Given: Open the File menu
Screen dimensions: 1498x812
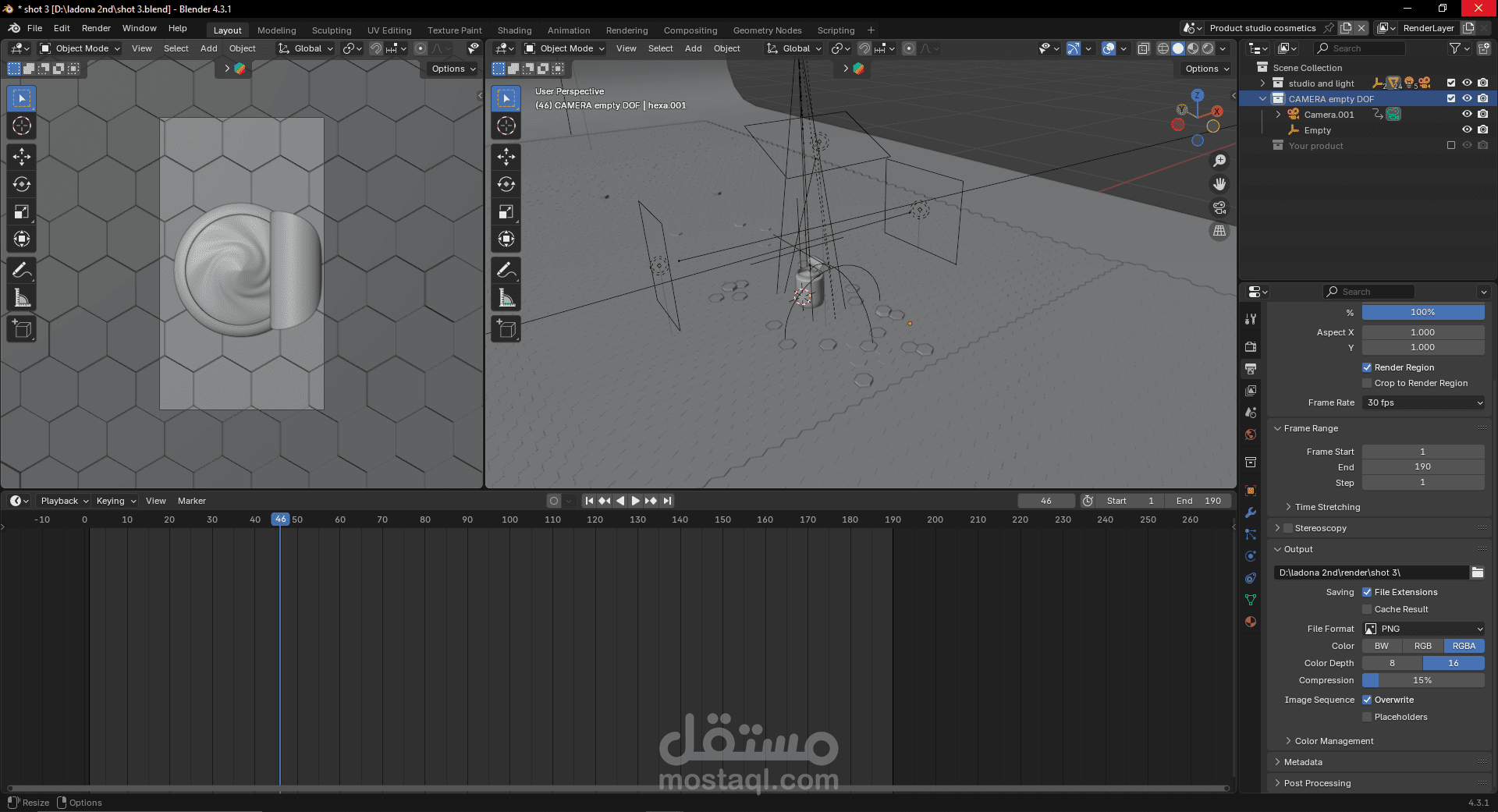Looking at the screenshot, I should (35, 28).
